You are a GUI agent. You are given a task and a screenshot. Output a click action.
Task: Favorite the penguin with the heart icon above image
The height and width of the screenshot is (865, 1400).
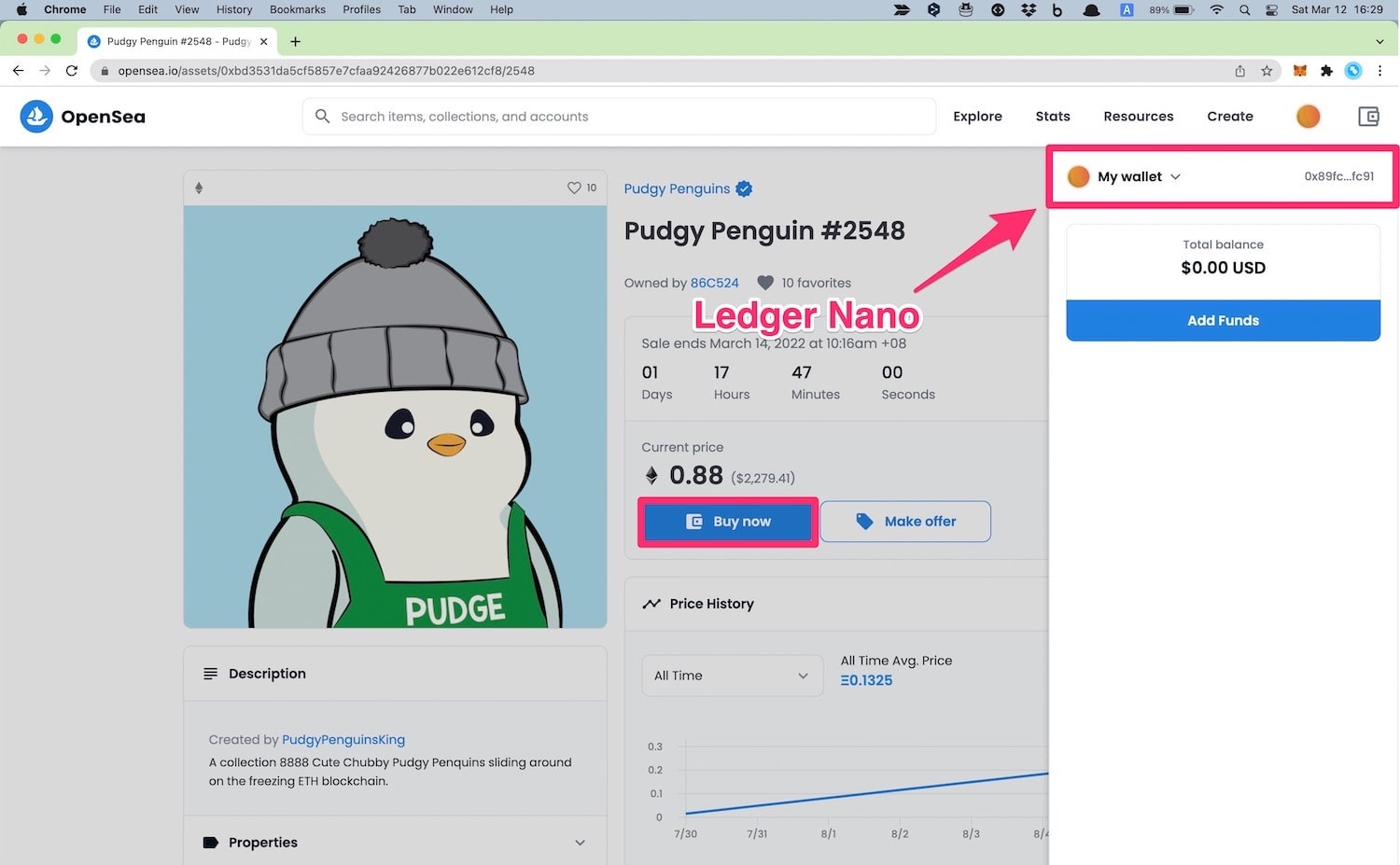coord(574,188)
